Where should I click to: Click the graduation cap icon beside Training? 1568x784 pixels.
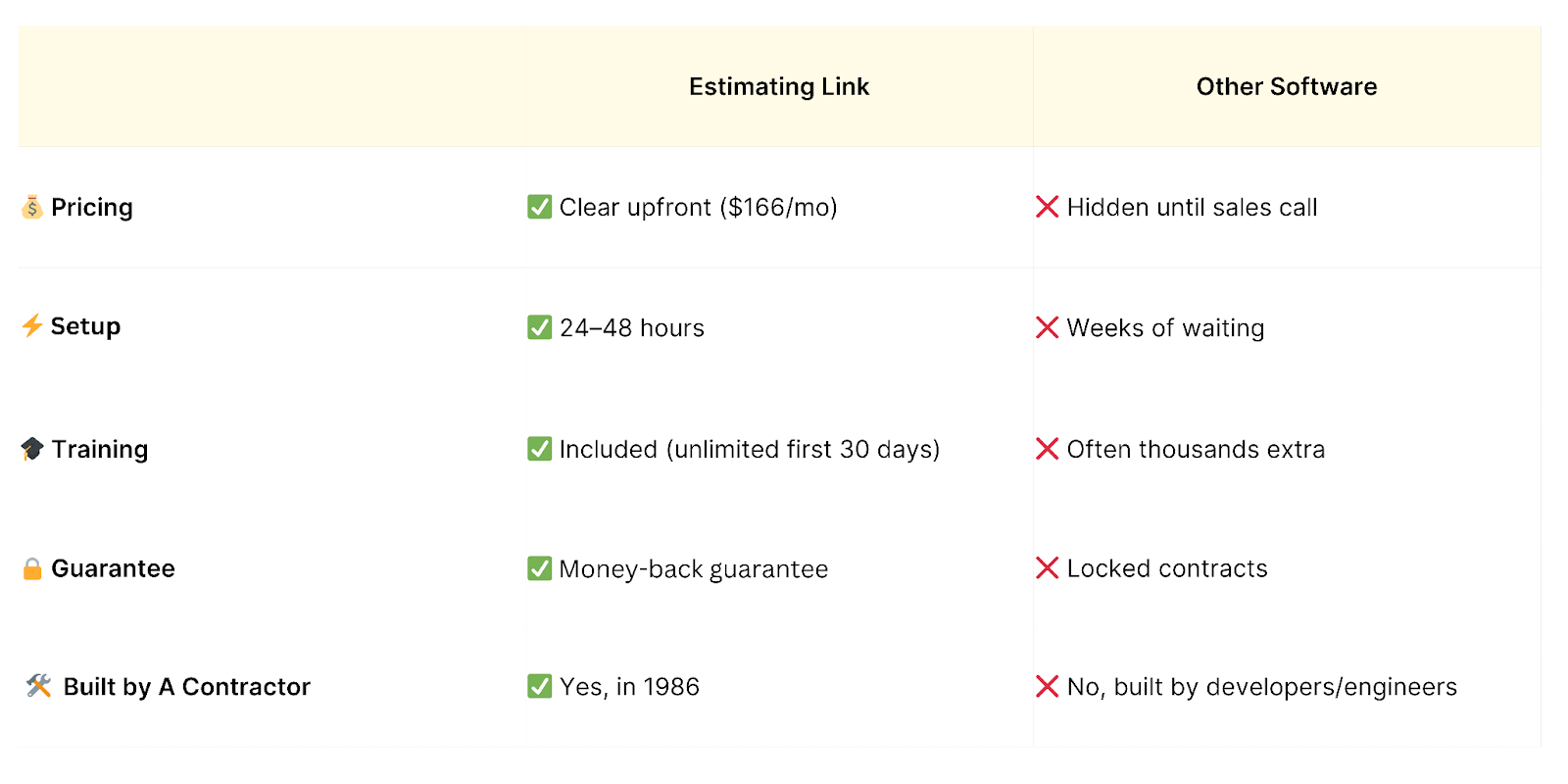coord(32,449)
